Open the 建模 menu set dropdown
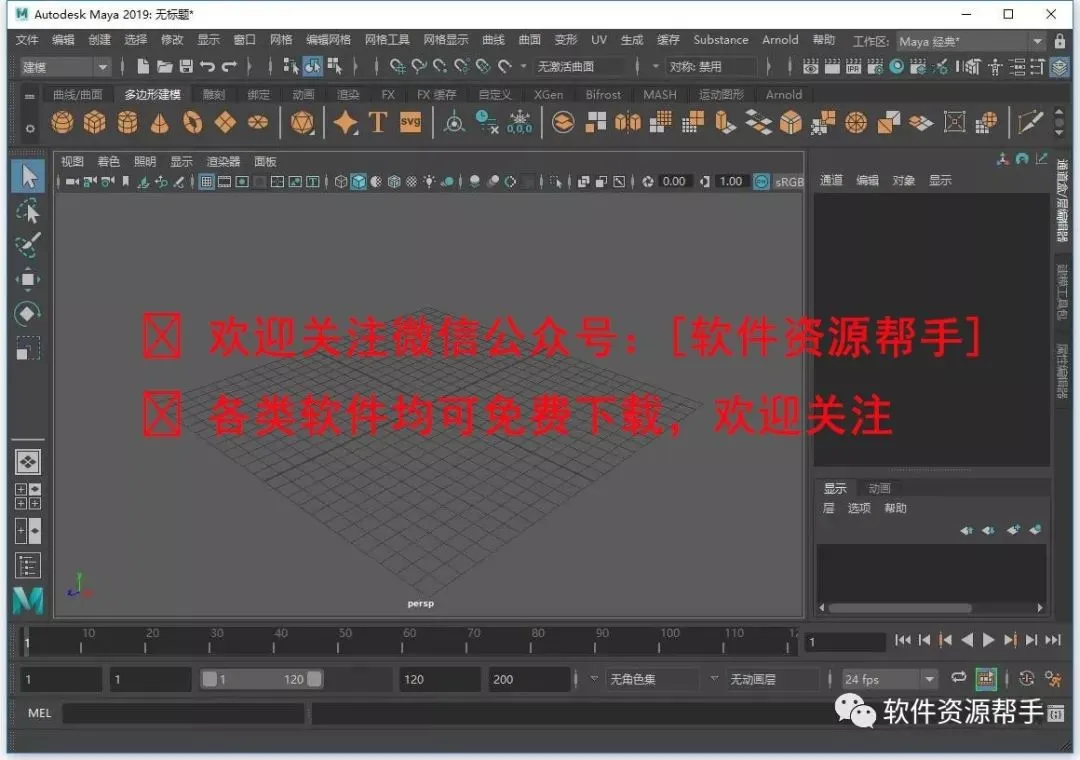The width and height of the screenshot is (1080, 760). click(x=65, y=67)
